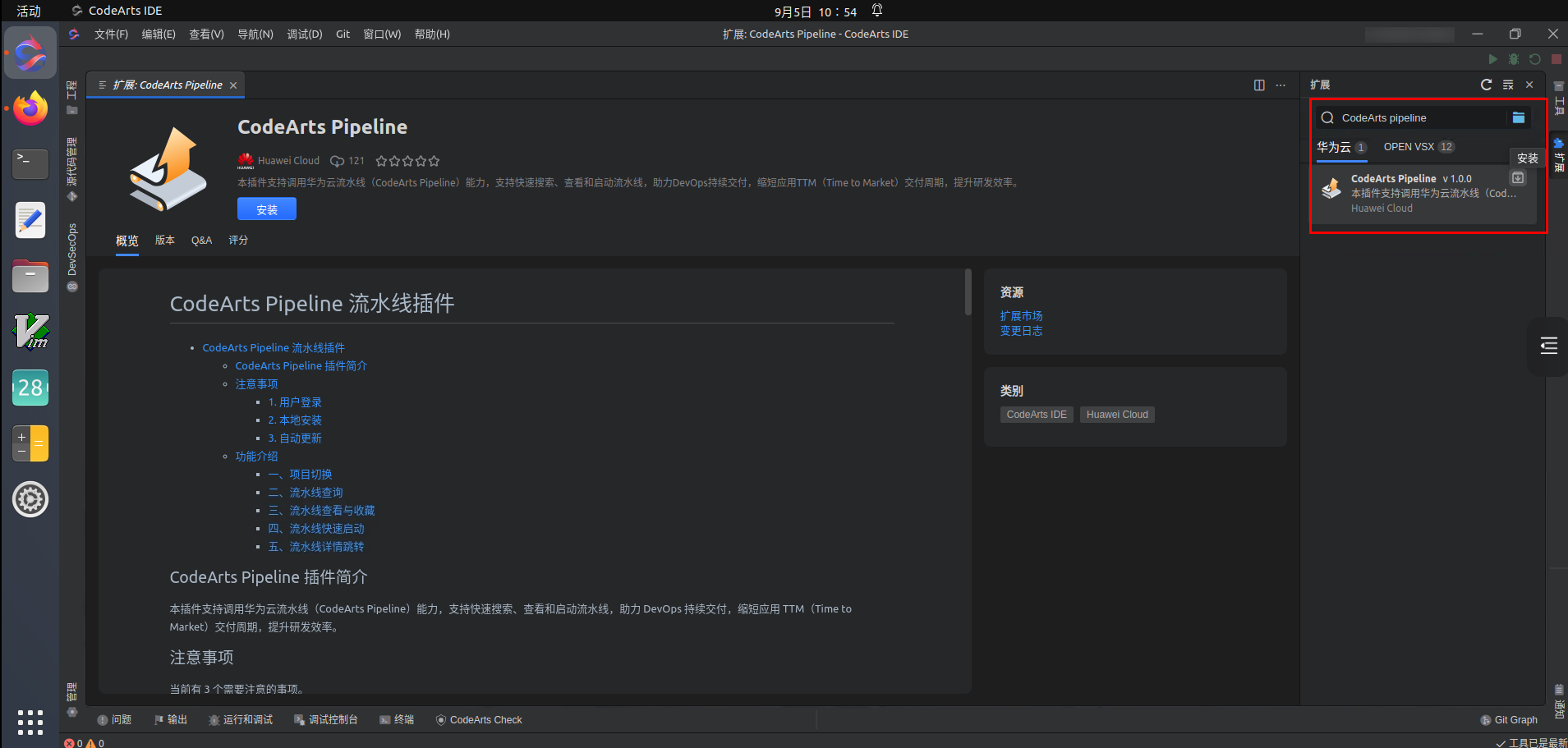
Task: Click the Huawei Cloud publisher name
Action: pyautogui.click(x=288, y=161)
